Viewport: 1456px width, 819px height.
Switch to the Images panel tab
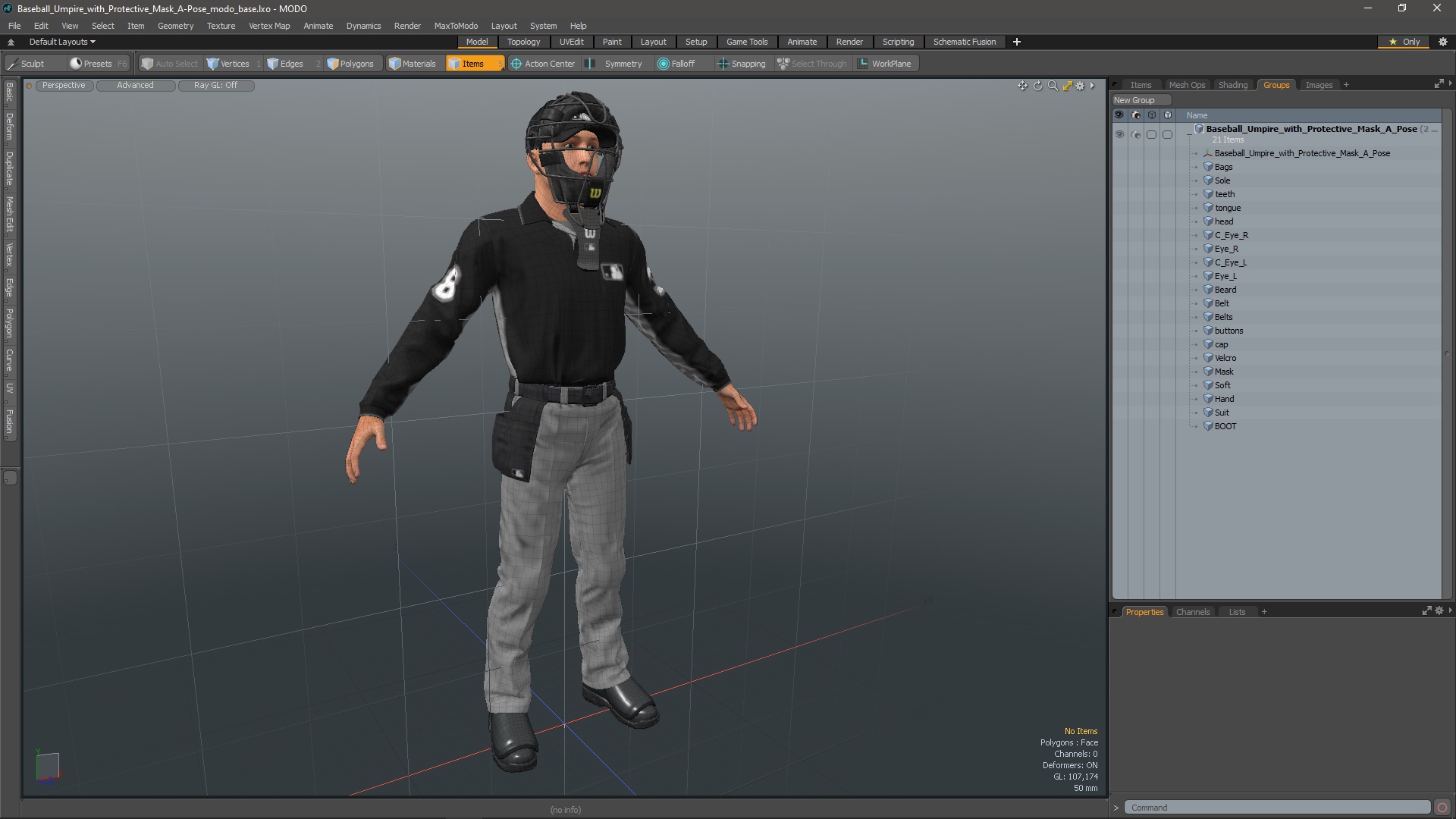pyautogui.click(x=1319, y=85)
